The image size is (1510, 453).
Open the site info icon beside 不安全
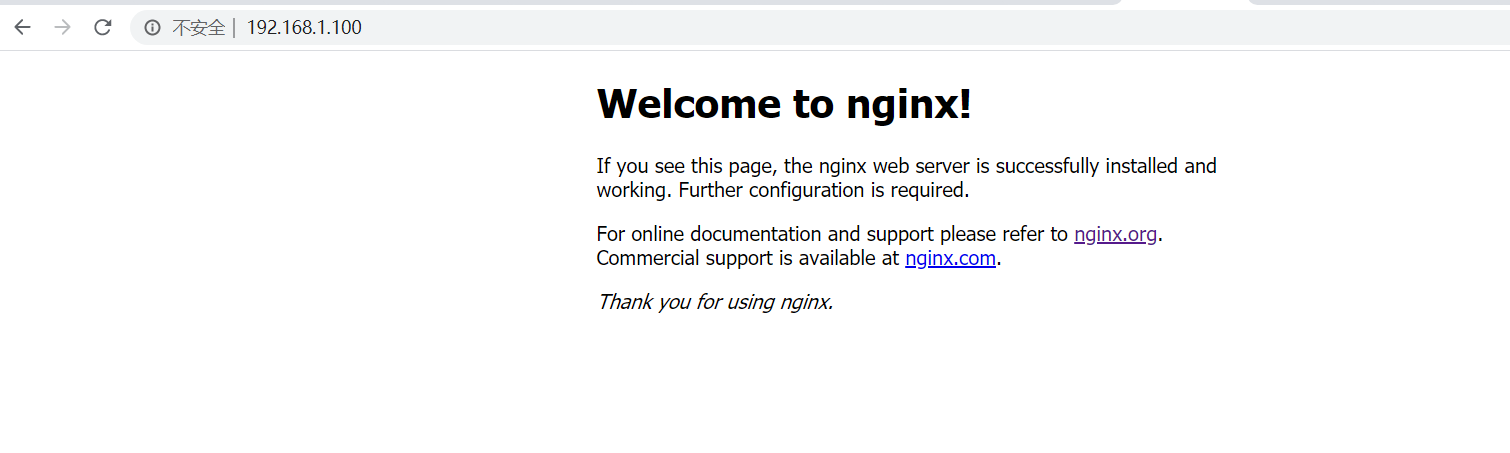coord(152,28)
